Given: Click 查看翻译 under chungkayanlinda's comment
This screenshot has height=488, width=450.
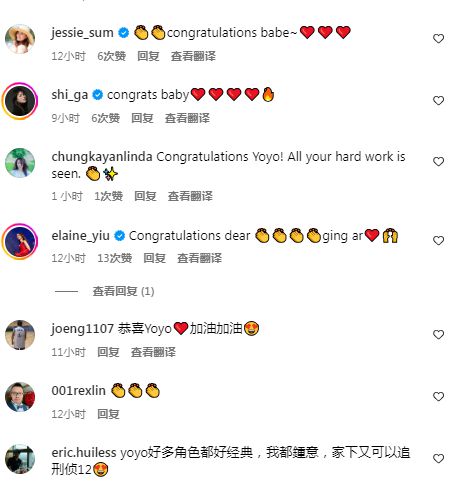Looking at the screenshot, I should click(x=190, y=196).
